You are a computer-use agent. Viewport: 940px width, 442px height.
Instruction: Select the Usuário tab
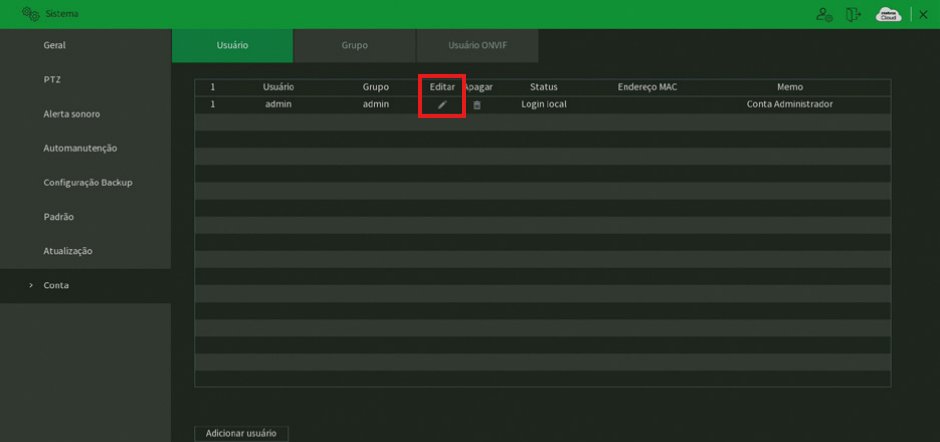[232, 46]
